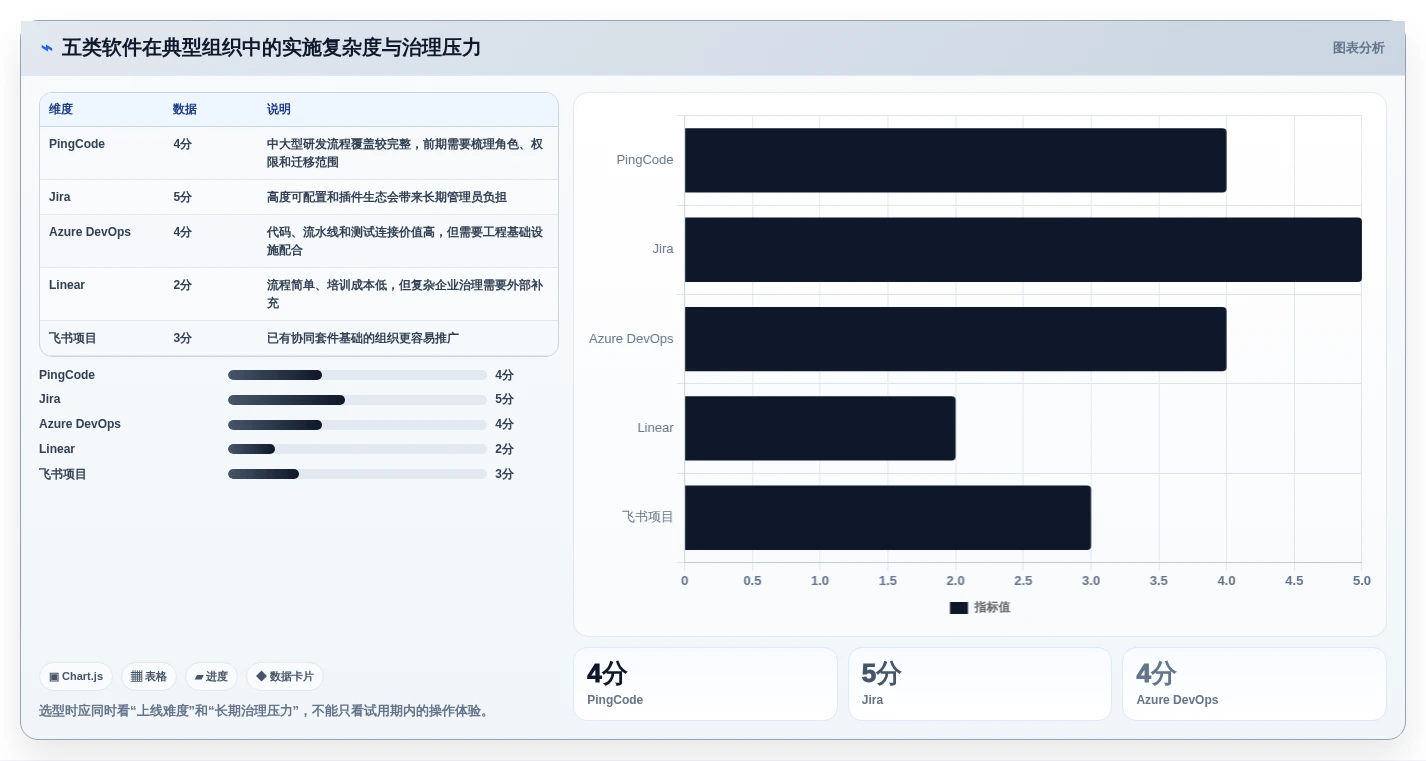Click the Jira label on the chart's y-axis
The width and height of the screenshot is (1426, 761).
(663, 249)
